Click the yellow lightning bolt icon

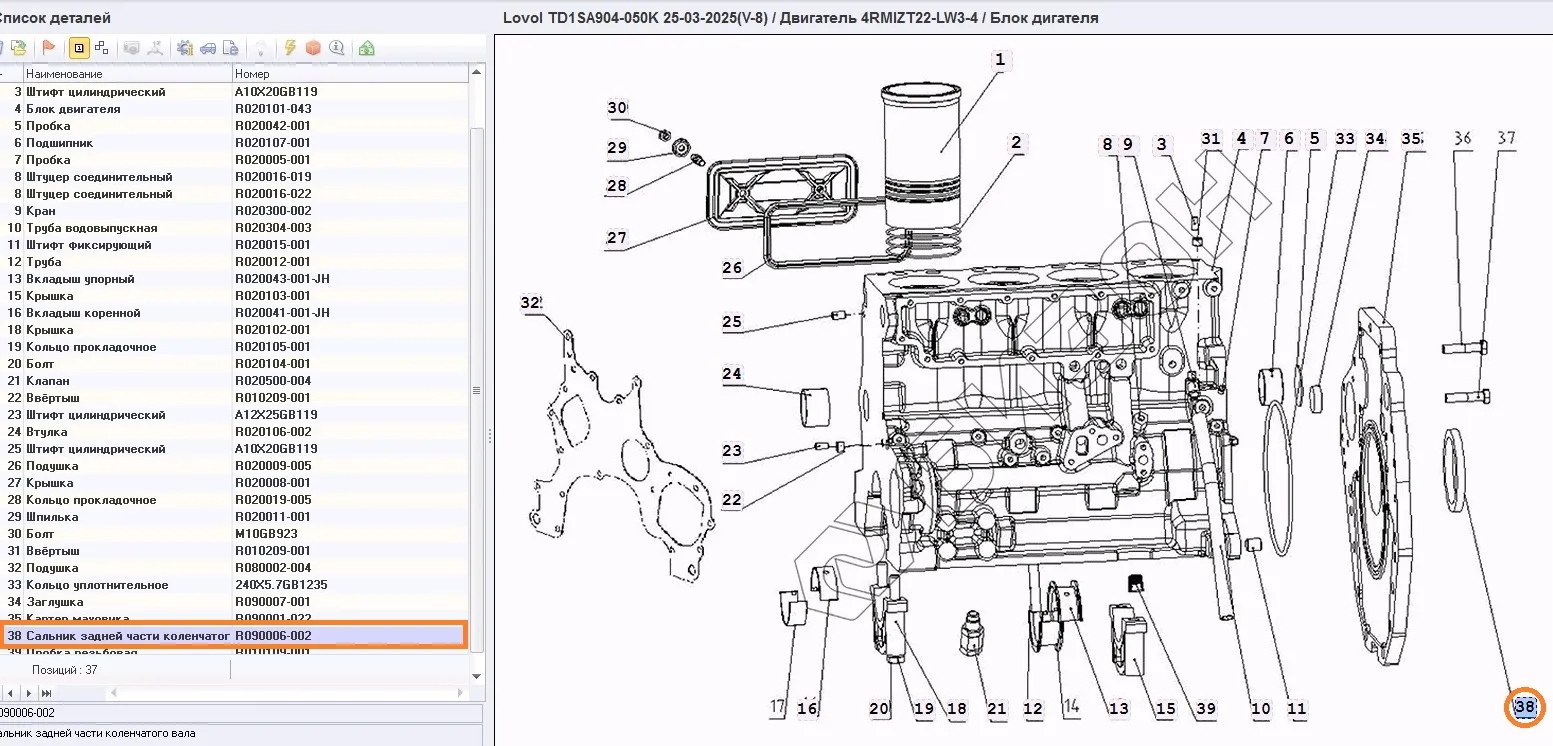pos(290,48)
